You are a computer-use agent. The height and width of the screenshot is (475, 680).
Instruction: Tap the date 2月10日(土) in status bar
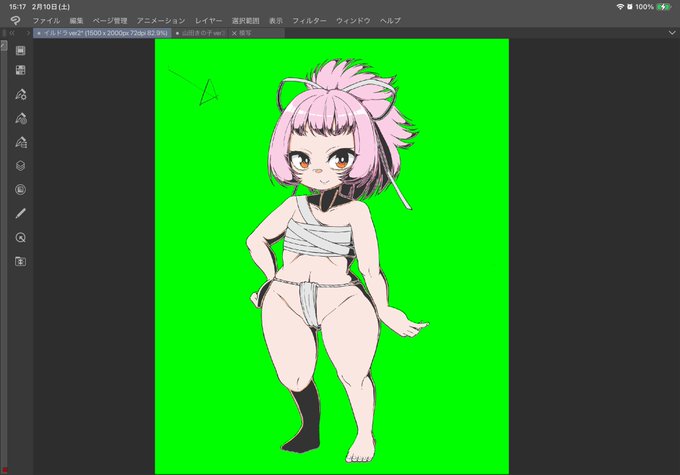point(51,7)
